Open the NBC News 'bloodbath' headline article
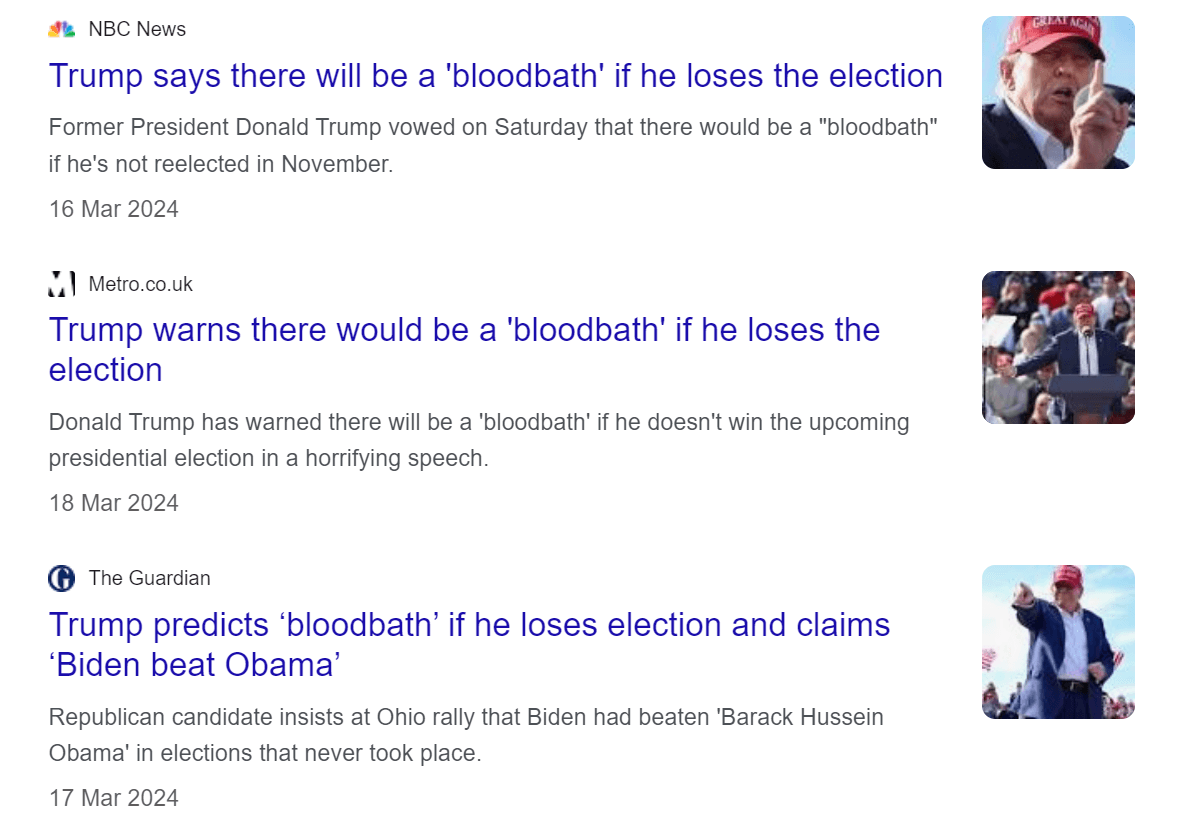The height and width of the screenshot is (828, 1195). 495,76
